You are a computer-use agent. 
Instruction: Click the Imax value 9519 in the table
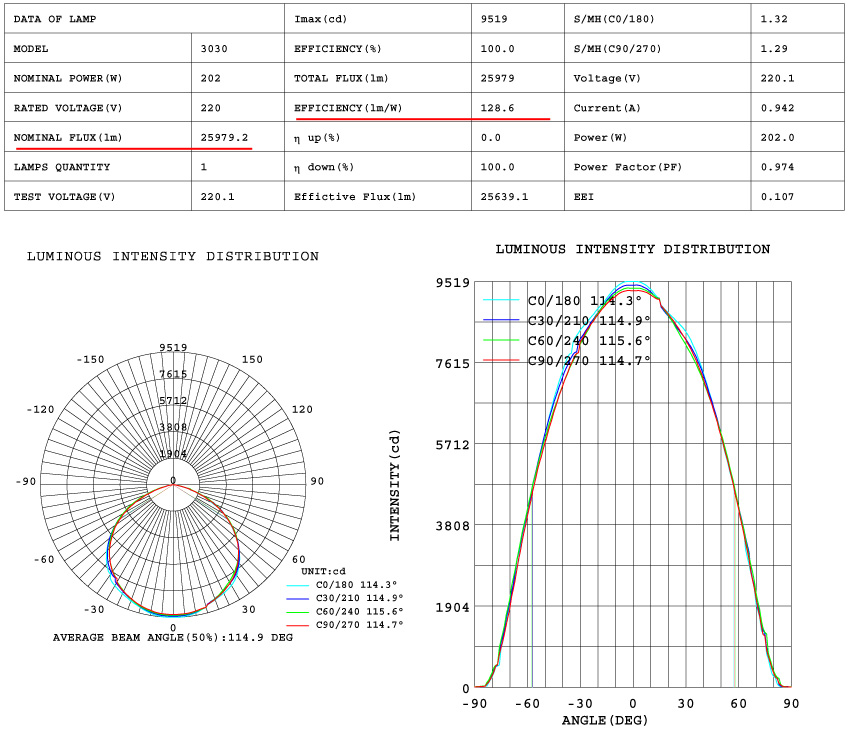pos(518,19)
